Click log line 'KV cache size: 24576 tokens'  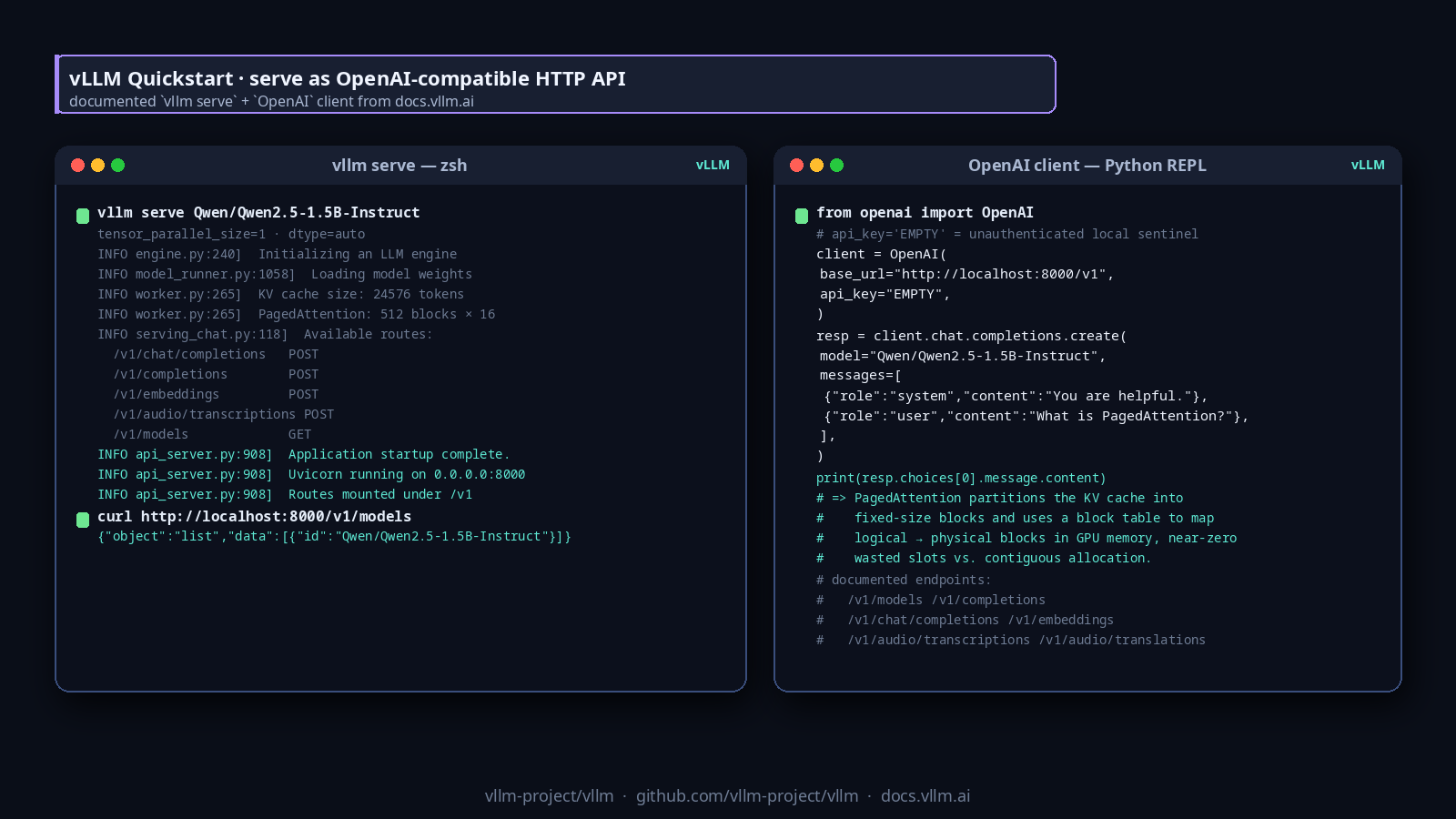pyautogui.click(x=281, y=294)
